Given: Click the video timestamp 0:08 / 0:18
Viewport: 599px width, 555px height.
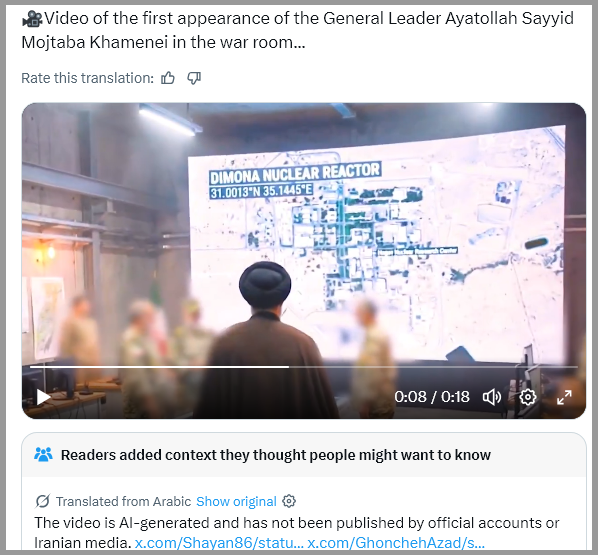Looking at the screenshot, I should [432, 397].
